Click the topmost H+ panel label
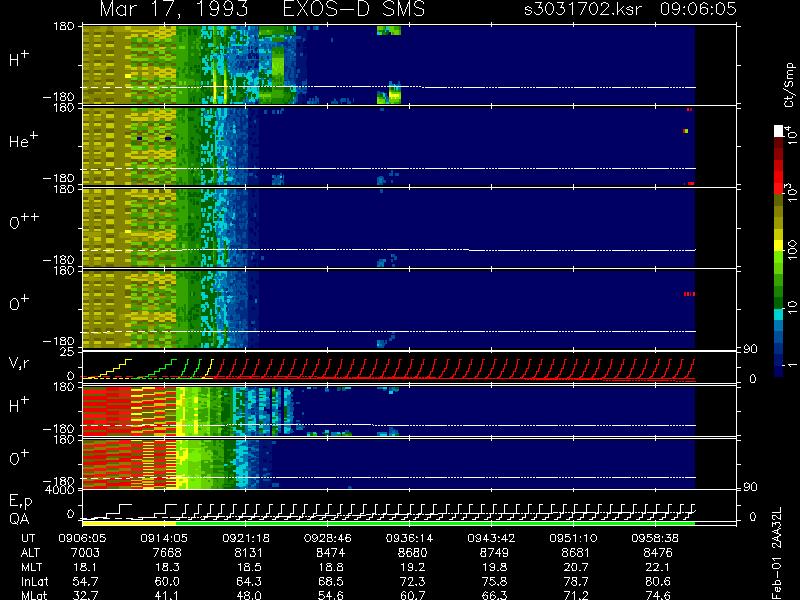Screen dimensions: 800x600 coord(19,59)
